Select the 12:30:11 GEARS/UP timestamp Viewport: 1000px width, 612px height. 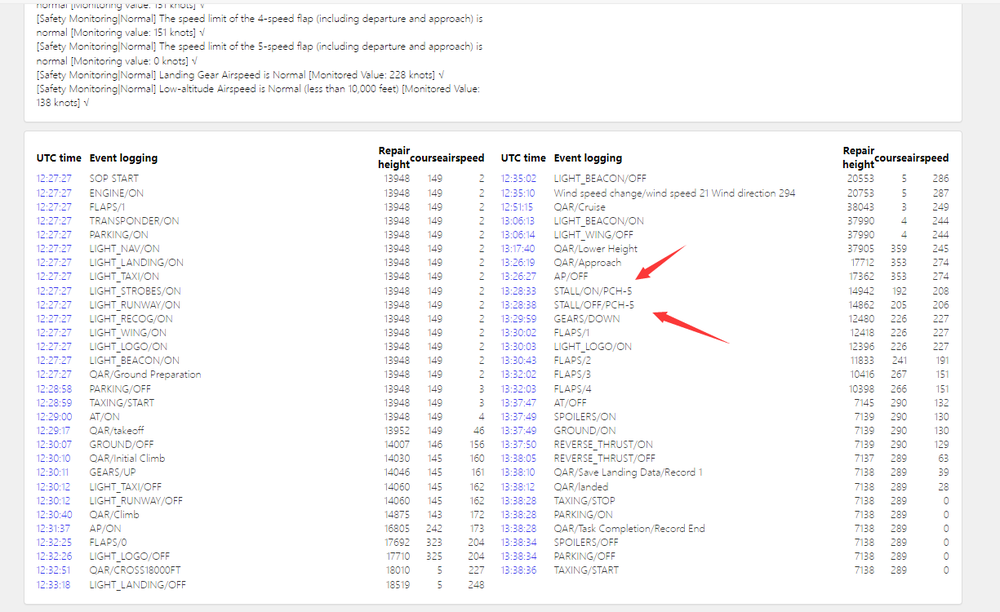54,472
